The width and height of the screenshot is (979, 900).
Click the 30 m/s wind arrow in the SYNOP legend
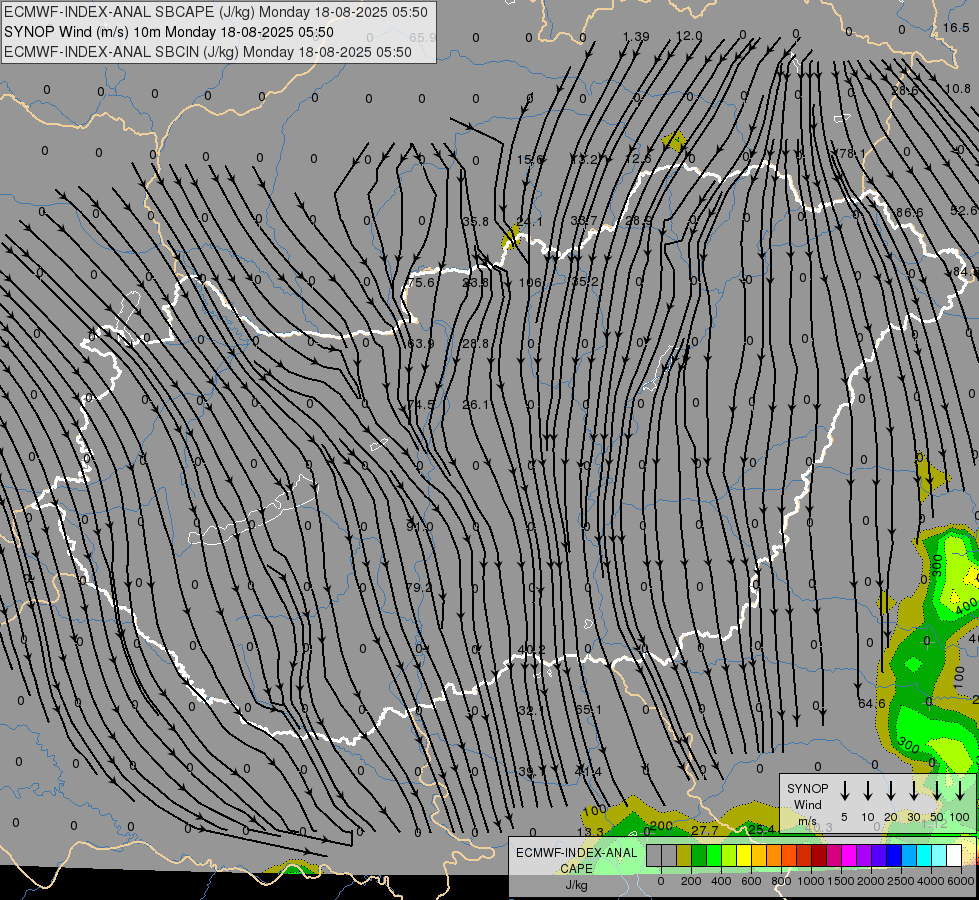click(x=913, y=790)
